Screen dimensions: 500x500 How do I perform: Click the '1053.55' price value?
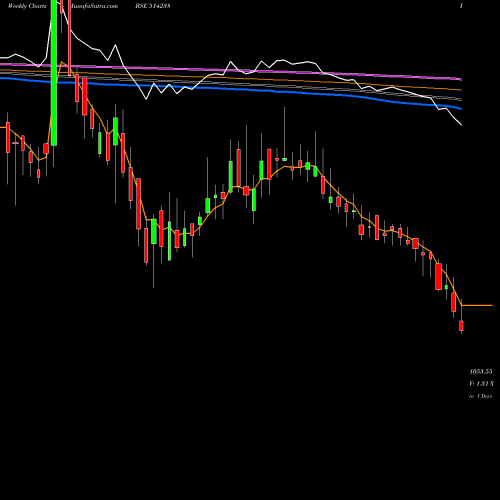tap(481, 371)
